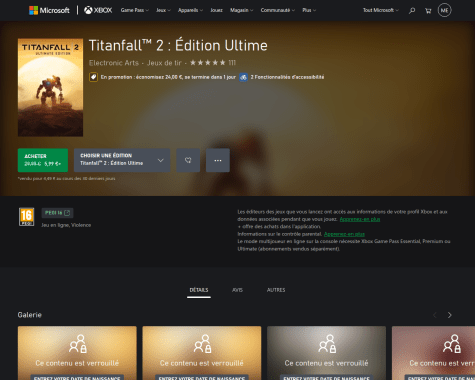The image size is (475, 380).
Task: Go to next gallery image arrow
Action: [449, 315]
